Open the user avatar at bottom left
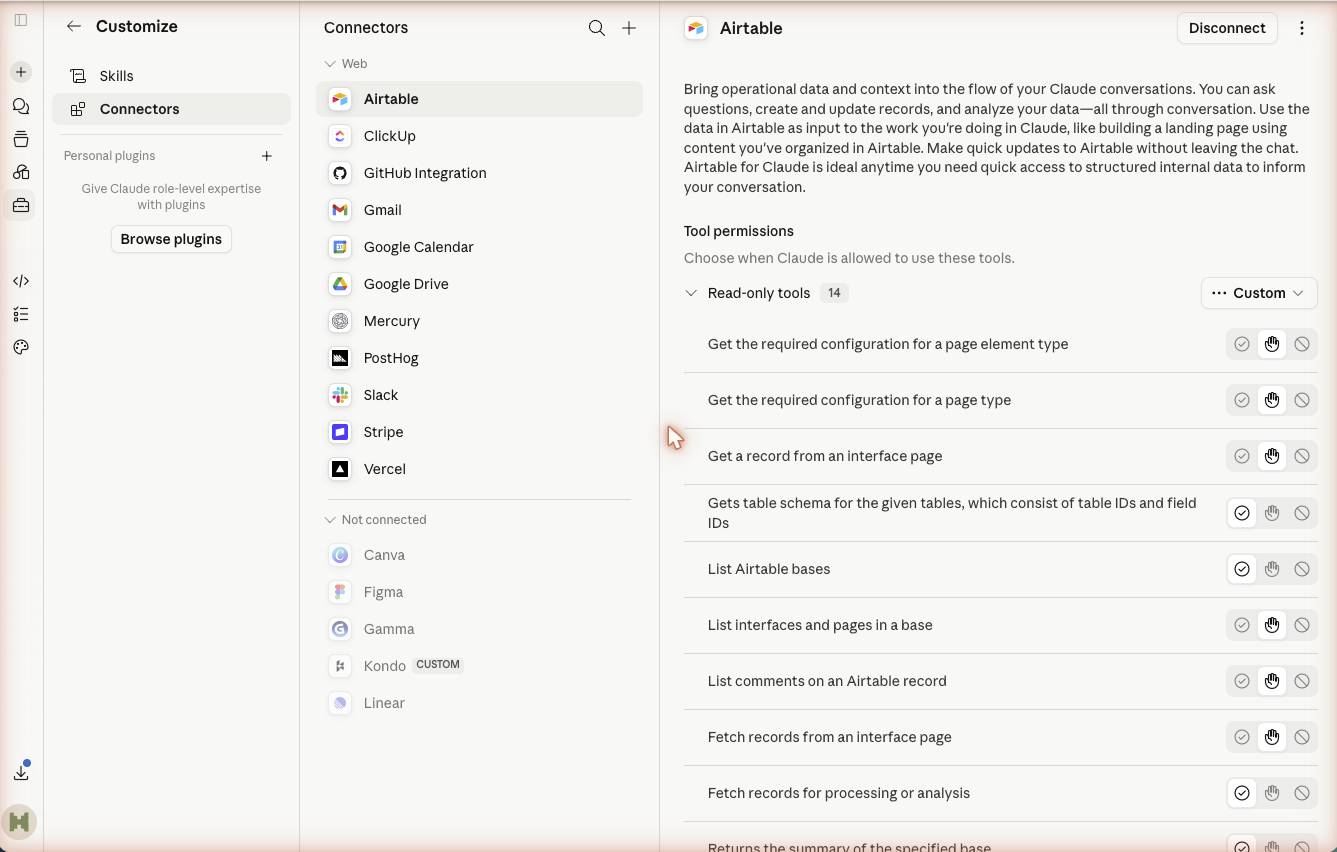Screen dimensions: 1337x852 tap(21, 822)
